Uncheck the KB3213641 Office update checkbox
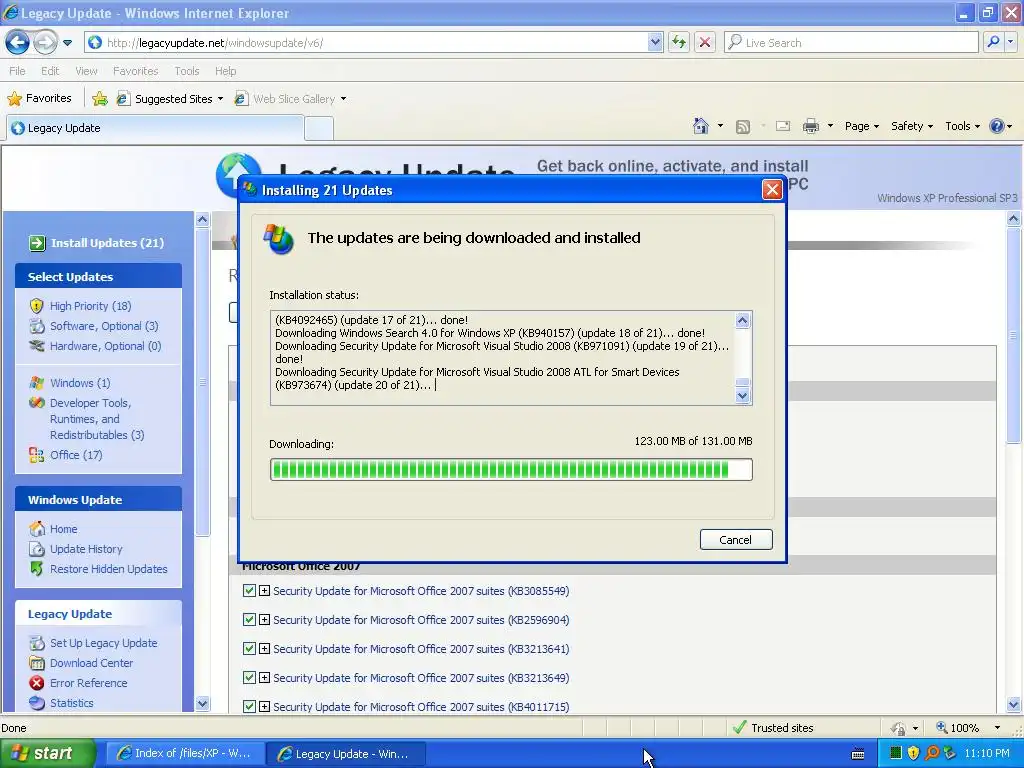 249,648
